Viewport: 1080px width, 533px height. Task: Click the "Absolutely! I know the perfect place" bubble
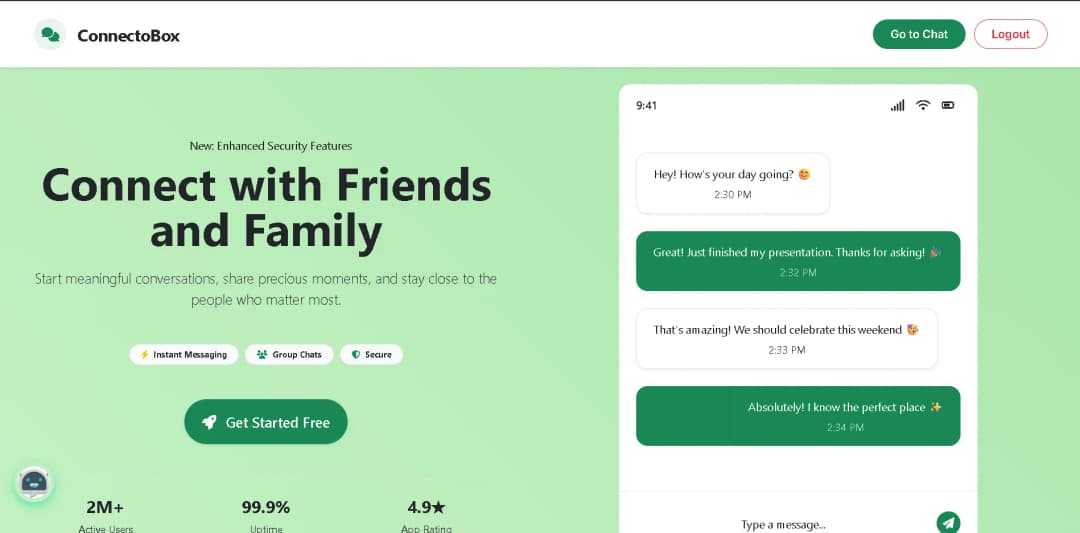(x=798, y=416)
